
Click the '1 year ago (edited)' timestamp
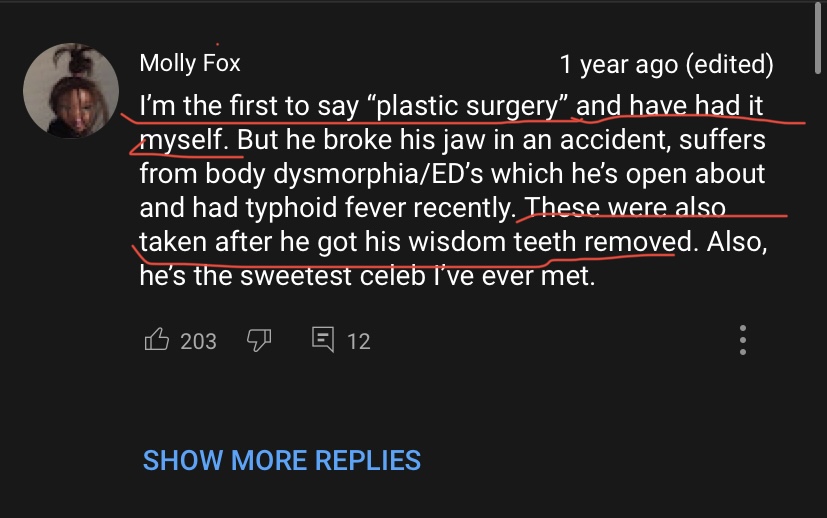(666, 64)
